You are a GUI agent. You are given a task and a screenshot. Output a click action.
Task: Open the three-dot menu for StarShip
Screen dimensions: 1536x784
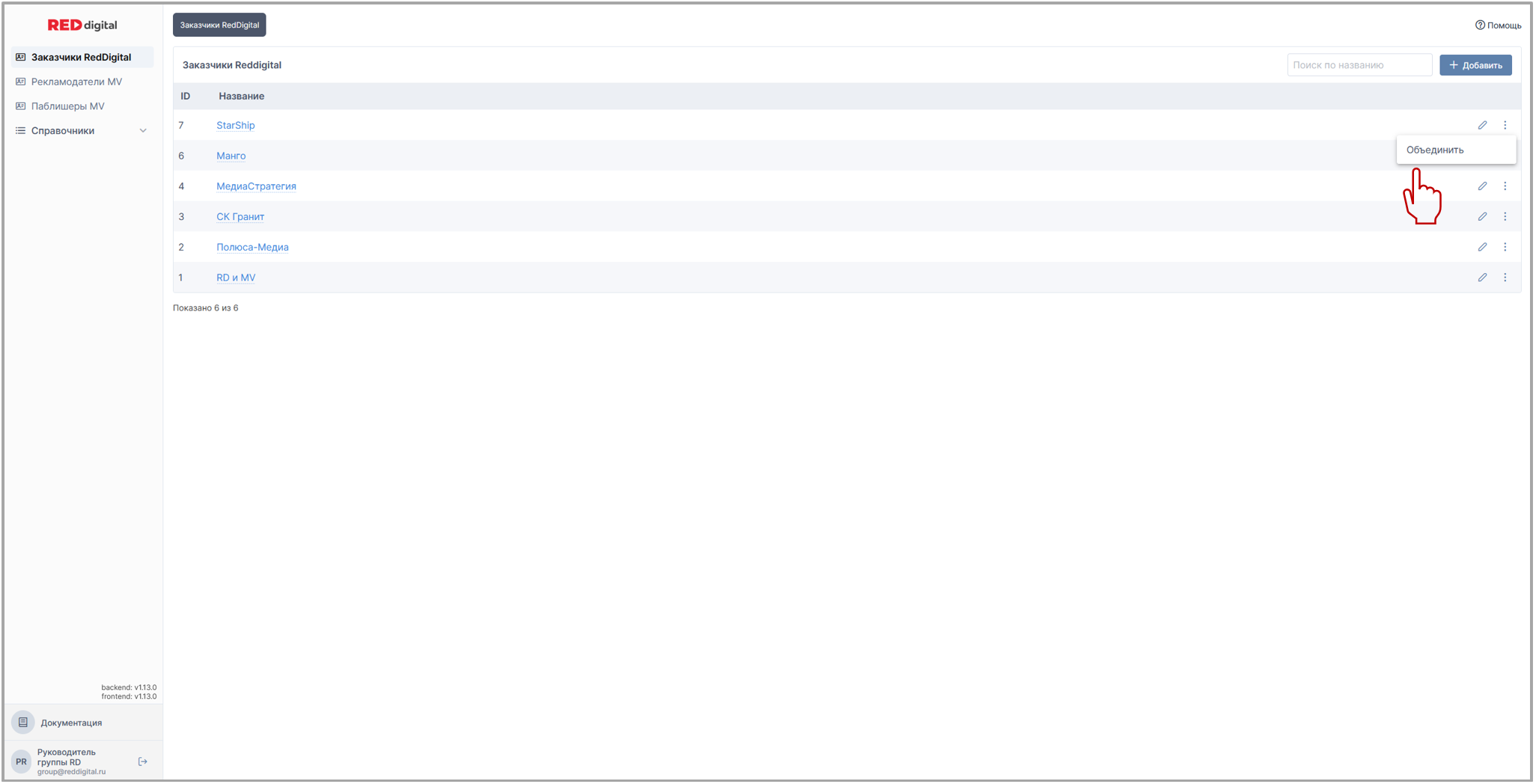tap(1505, 125)
